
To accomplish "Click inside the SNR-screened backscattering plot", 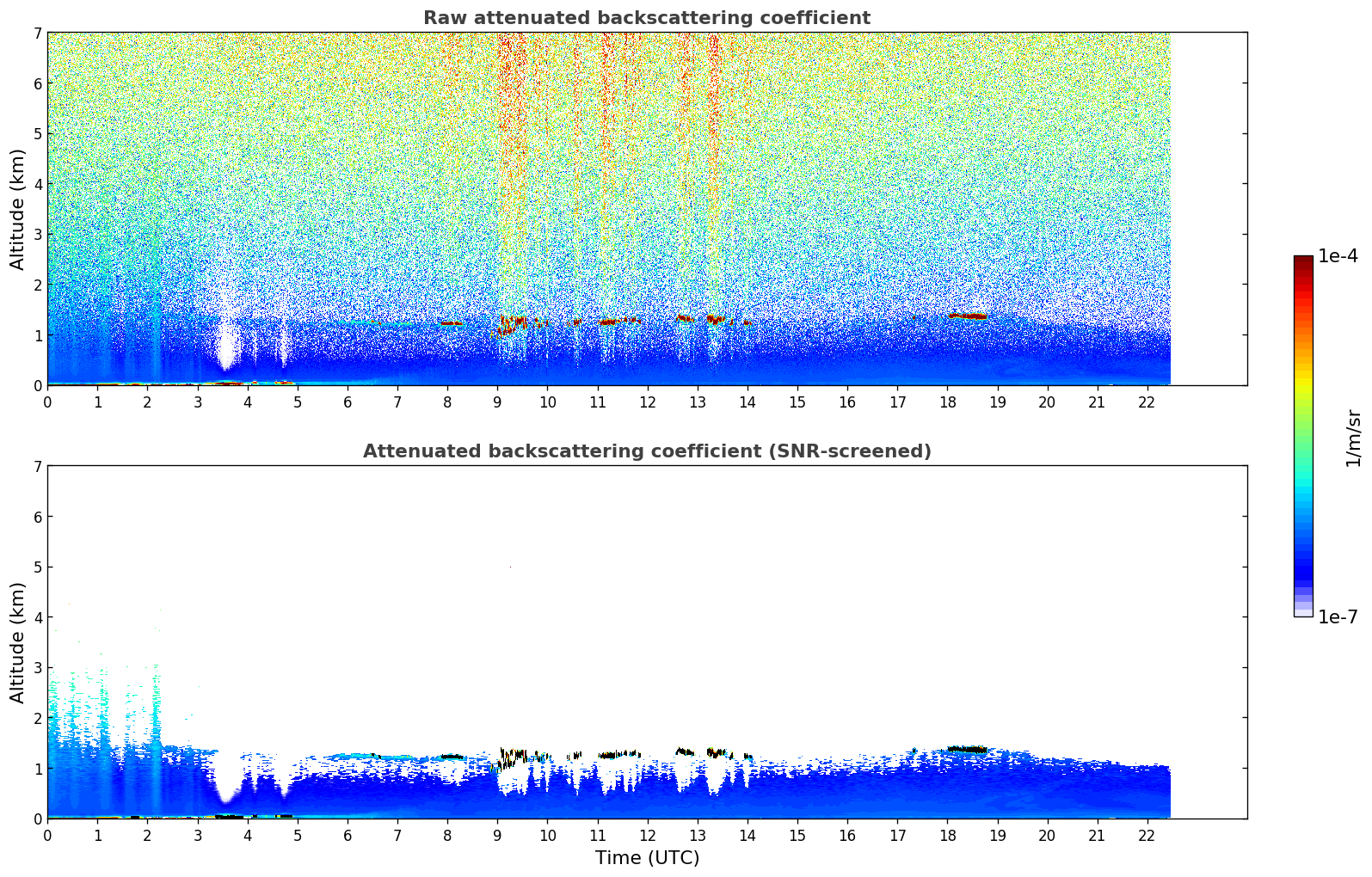I will pos(647,642).
